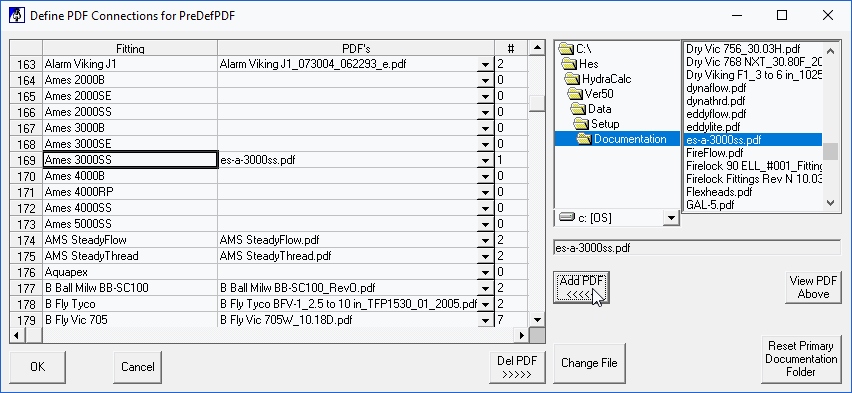
Task: Select the Ames 4000B fitting cell
Action: tap(130, 176)
